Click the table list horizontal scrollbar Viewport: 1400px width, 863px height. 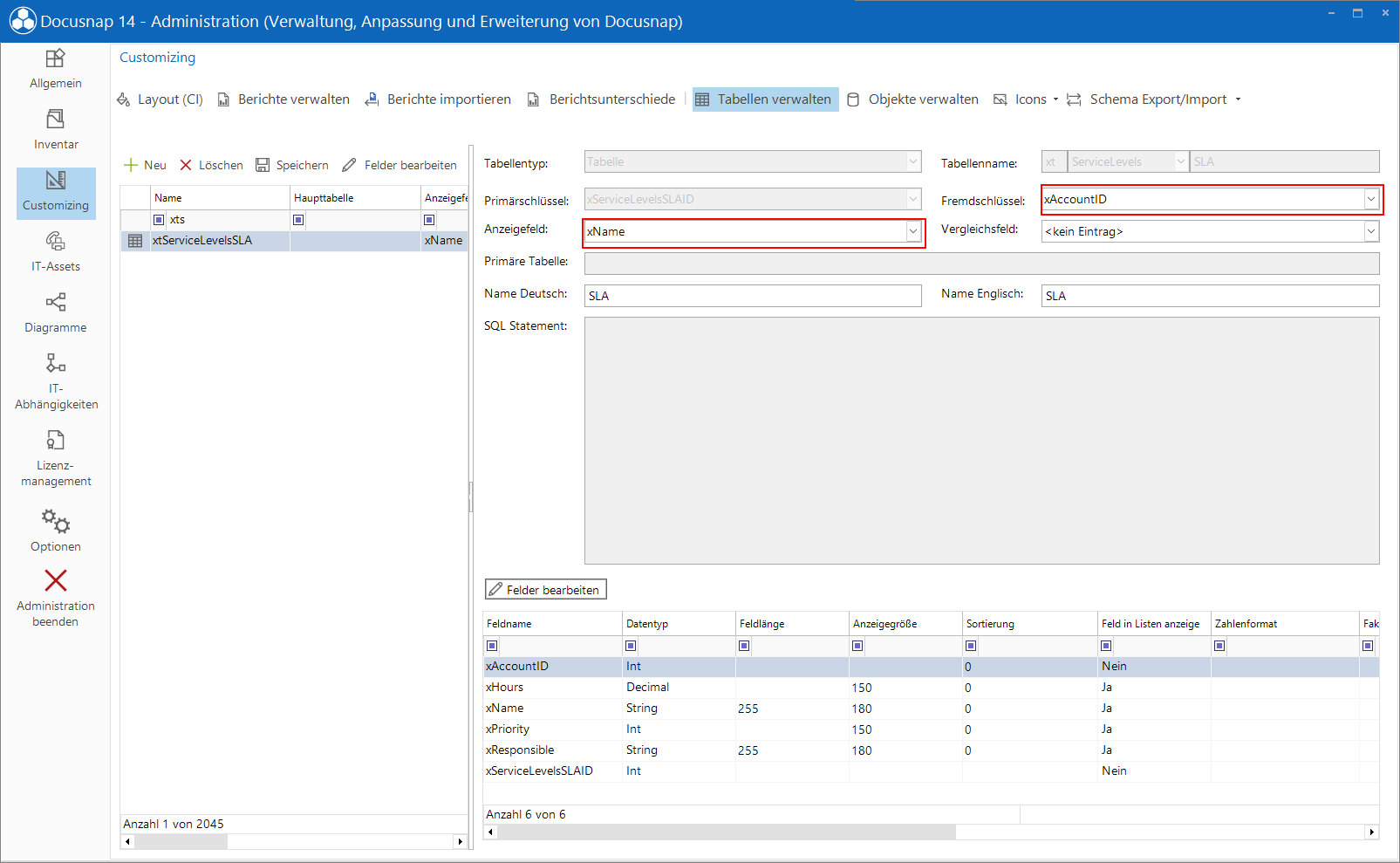click(x=181, y=842)
